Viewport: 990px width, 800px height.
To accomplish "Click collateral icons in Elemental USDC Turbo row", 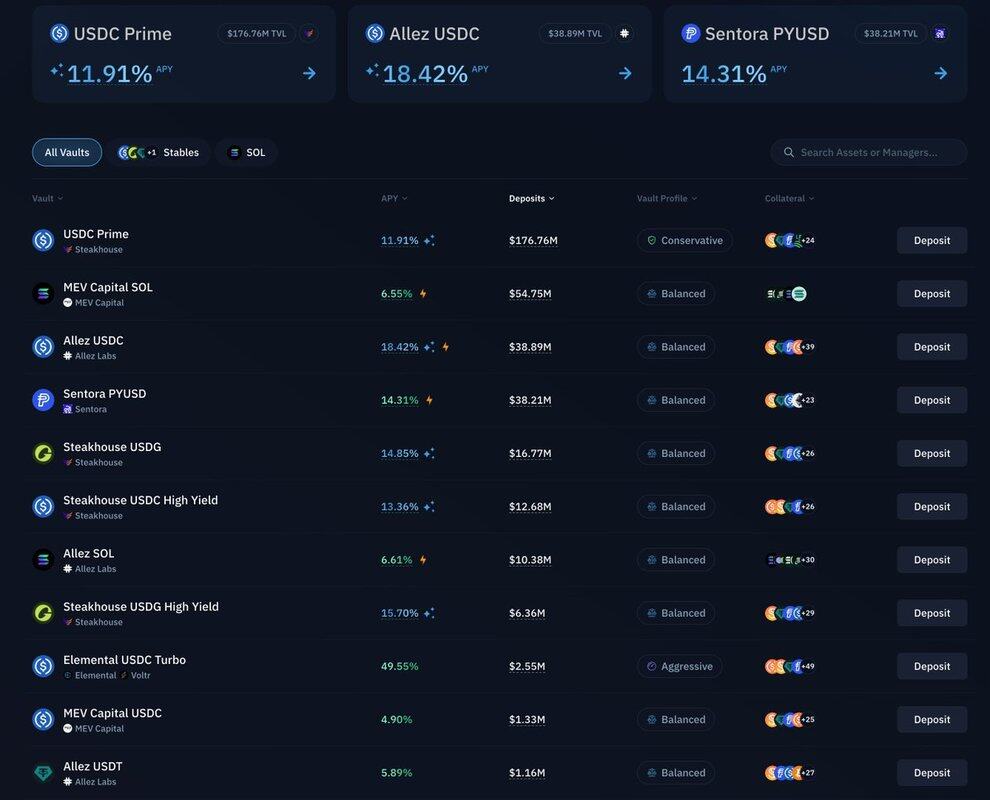I will (790, 666).
